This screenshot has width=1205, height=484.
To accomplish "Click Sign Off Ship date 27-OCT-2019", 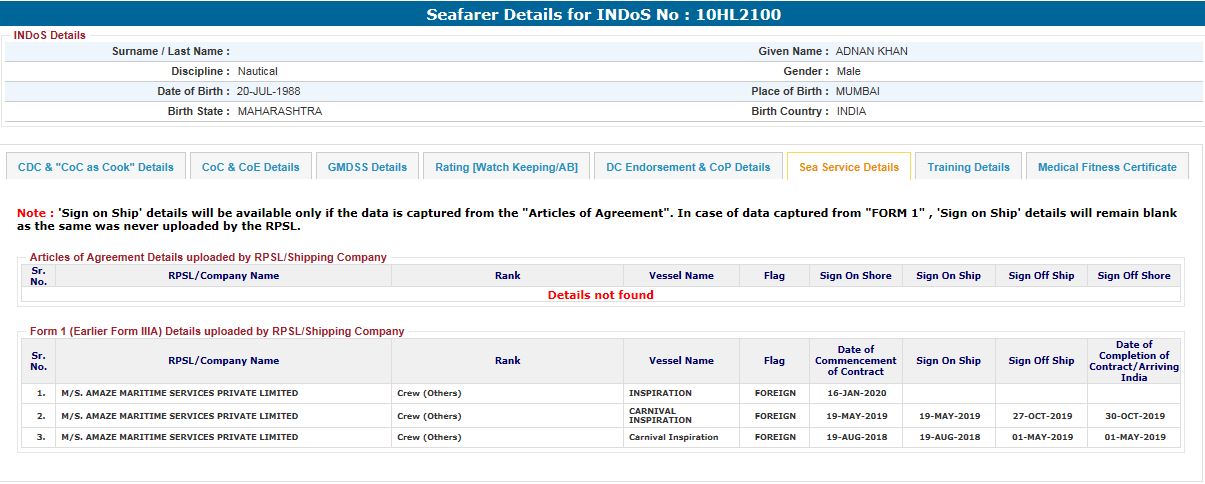I will pyautogui.click(x=1040, y=416).
